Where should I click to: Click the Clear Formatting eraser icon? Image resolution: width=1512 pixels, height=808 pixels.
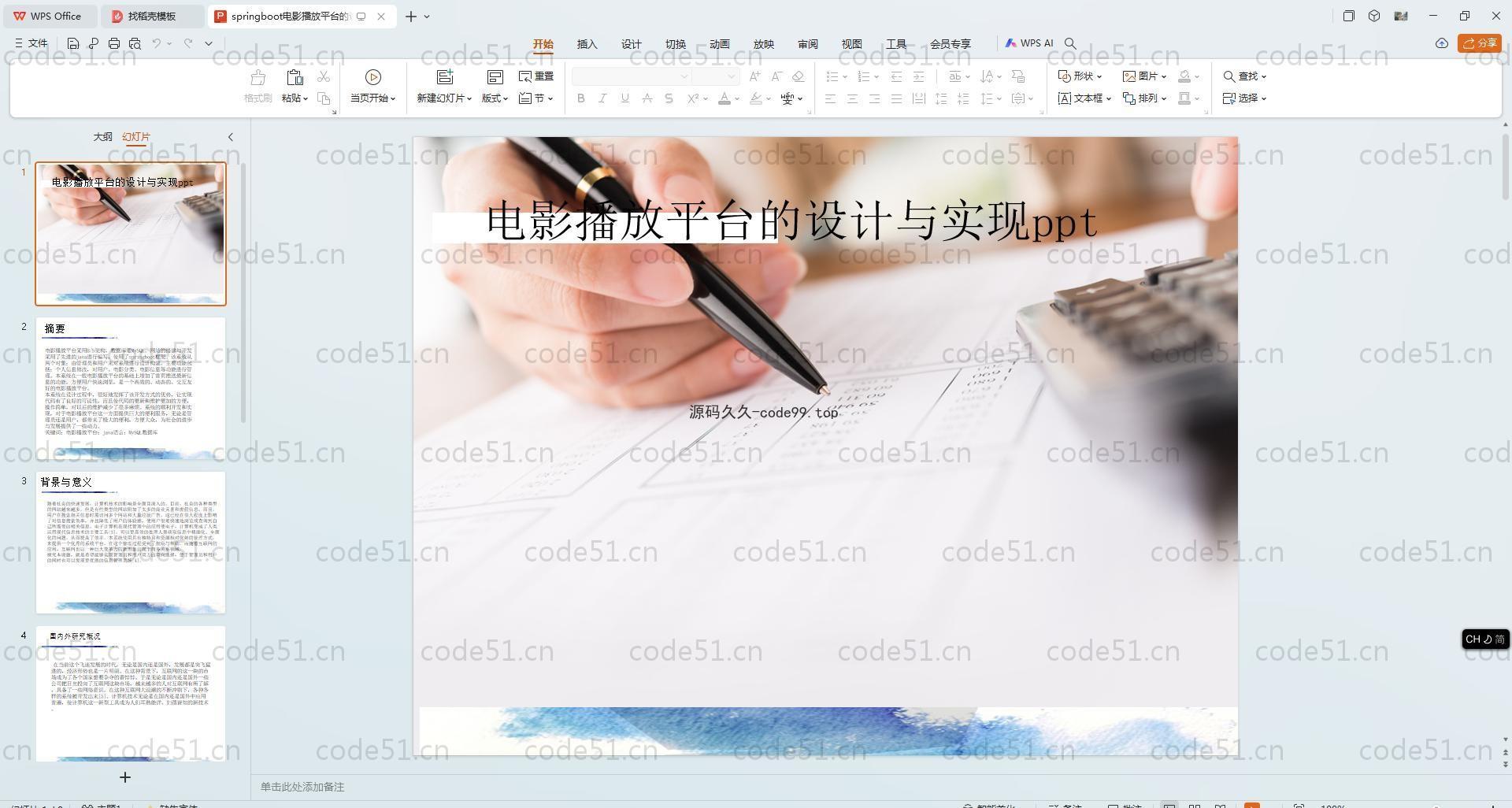(x=799, y=76)
